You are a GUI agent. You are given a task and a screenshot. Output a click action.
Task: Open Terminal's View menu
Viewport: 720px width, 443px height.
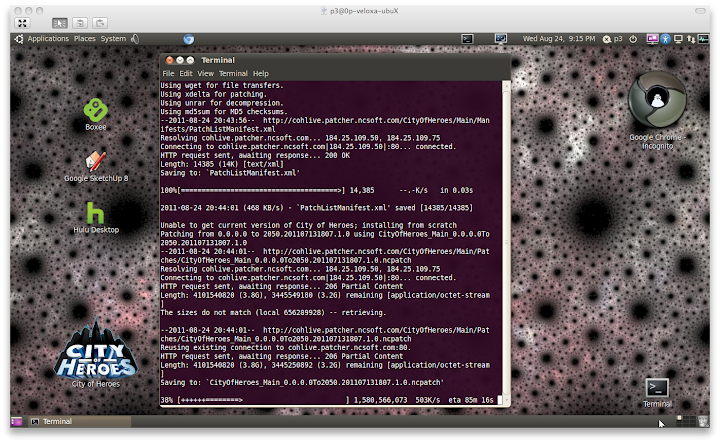(x=205, y=73)
